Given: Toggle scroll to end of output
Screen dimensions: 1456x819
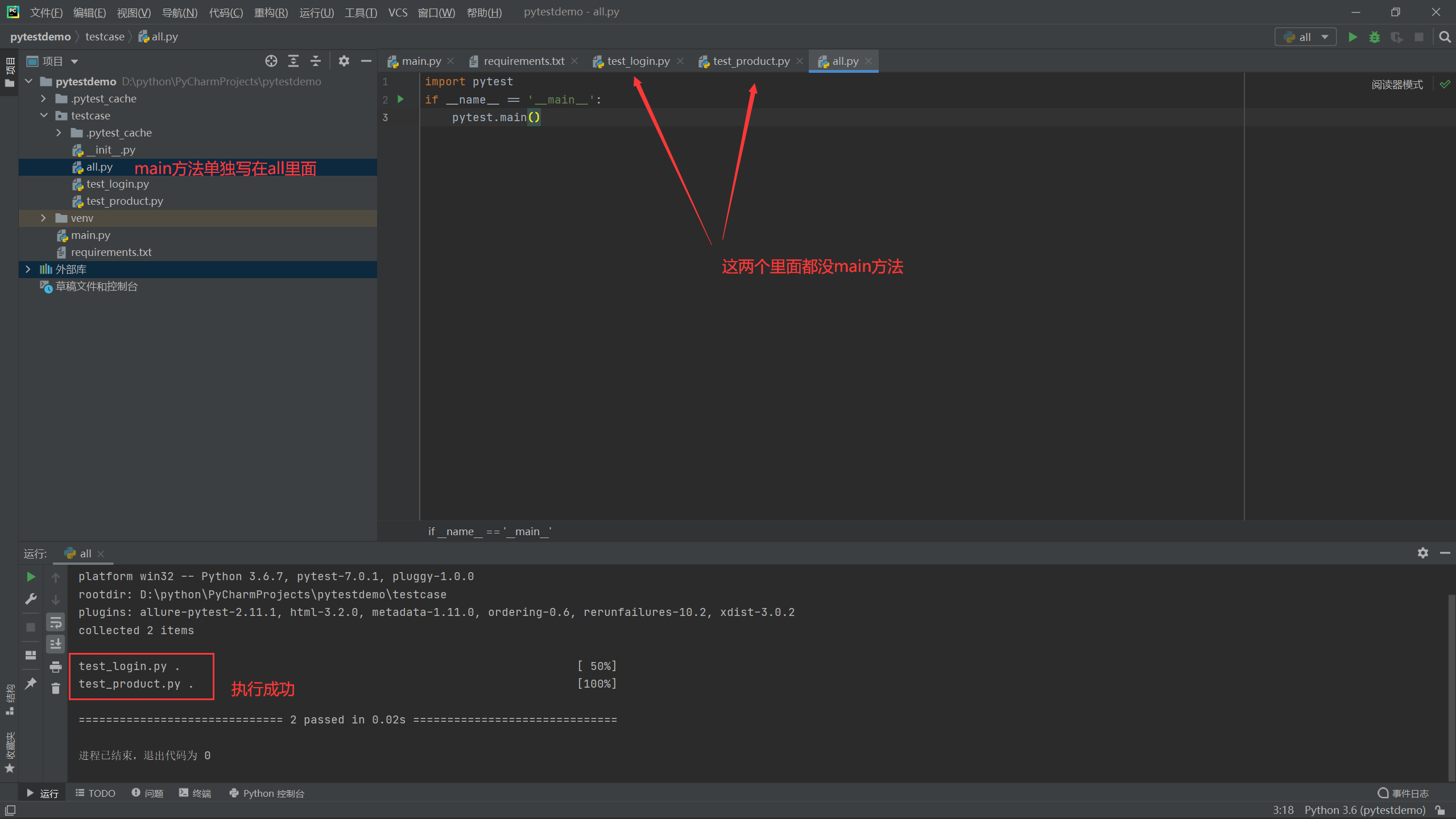Looking at the screenshot, I should click(56, 644).
